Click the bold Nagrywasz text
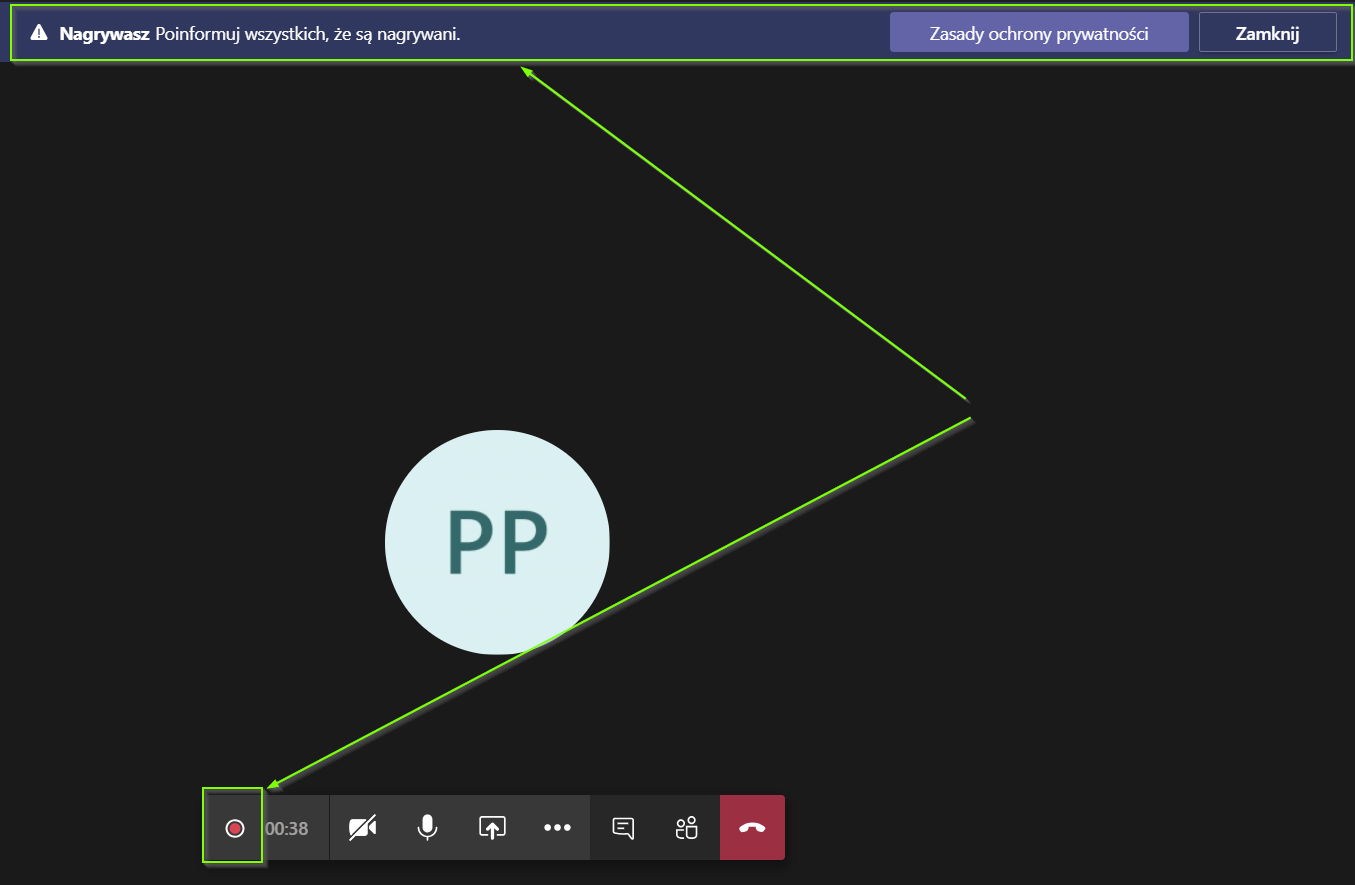 coord(104,33)
